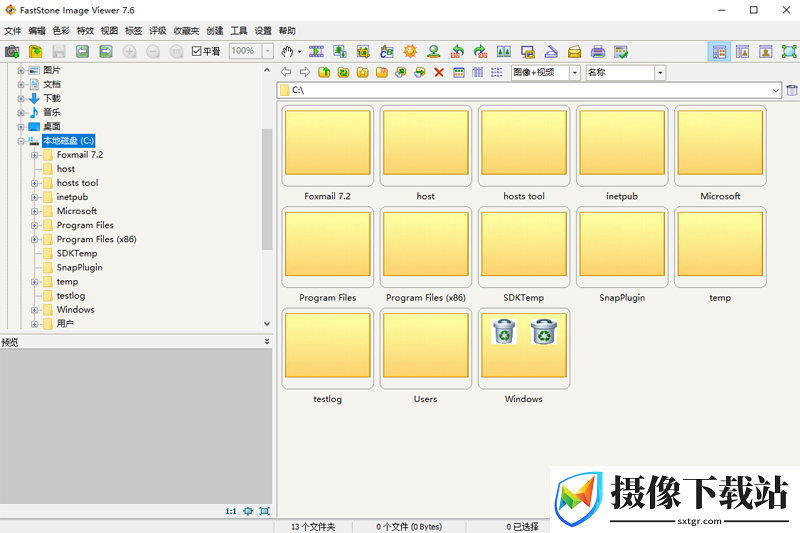Expand the Foxmail 7.2 tree node
The image size is (800, 533).
pyautogui.click(x=34, y=155)
